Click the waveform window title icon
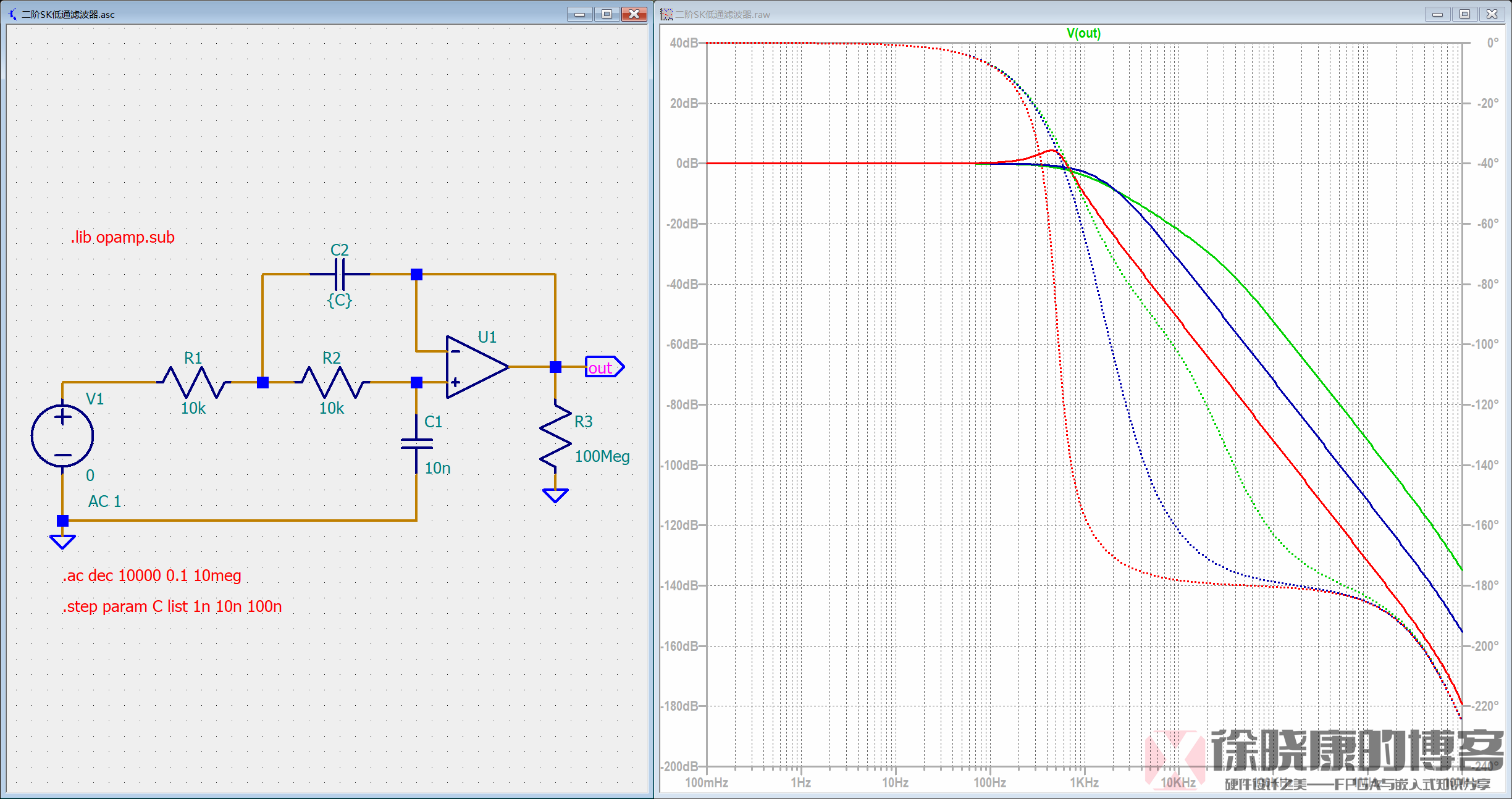The width and height of the screenshot is (1512, 799). 666,14
